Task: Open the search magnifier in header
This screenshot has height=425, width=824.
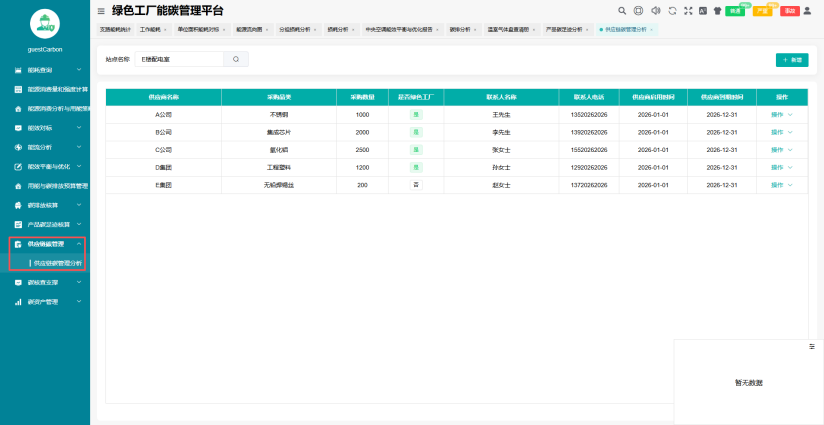Action: pos(622,11)
